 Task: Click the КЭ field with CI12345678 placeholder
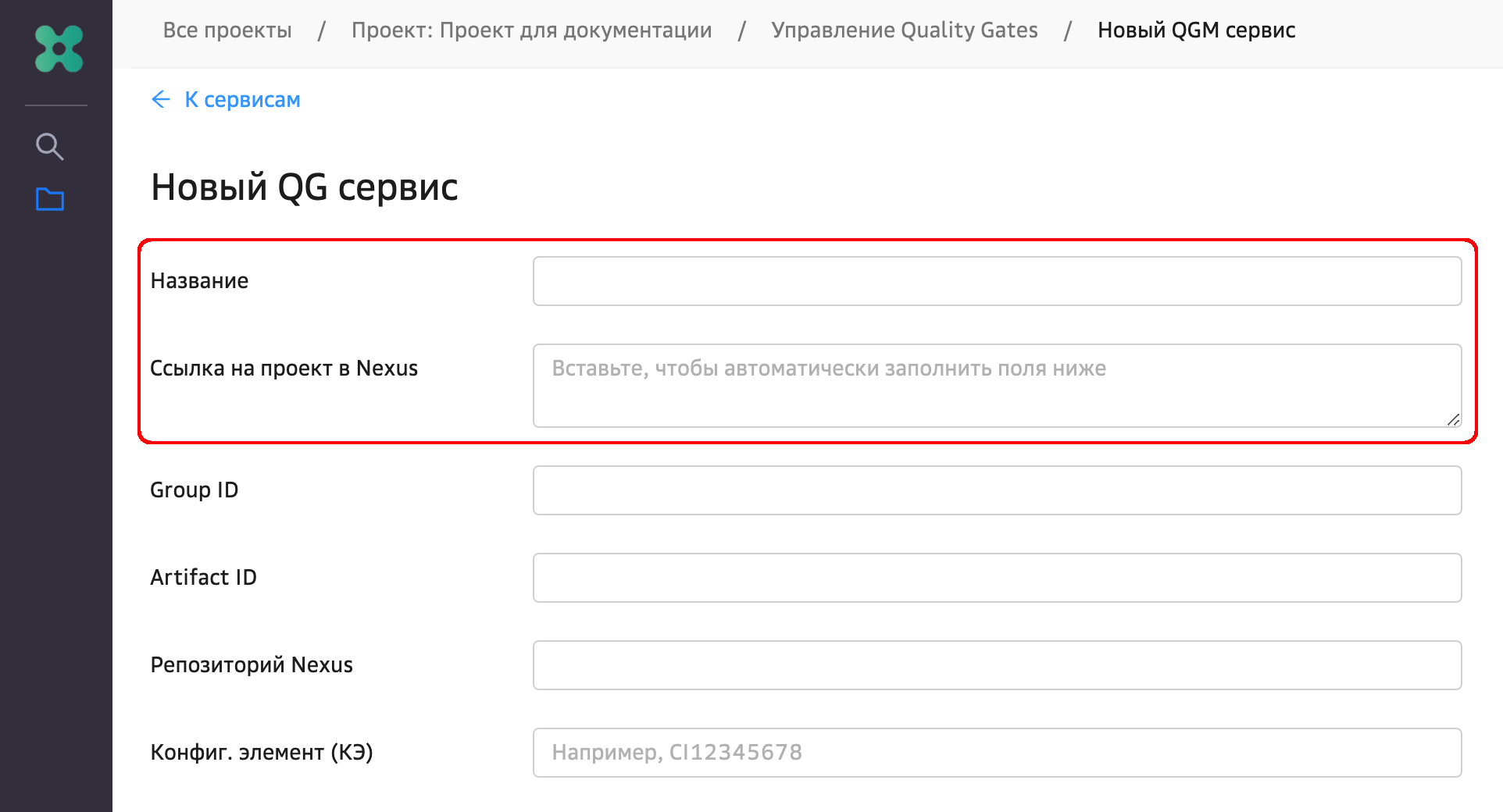[997, 753]
